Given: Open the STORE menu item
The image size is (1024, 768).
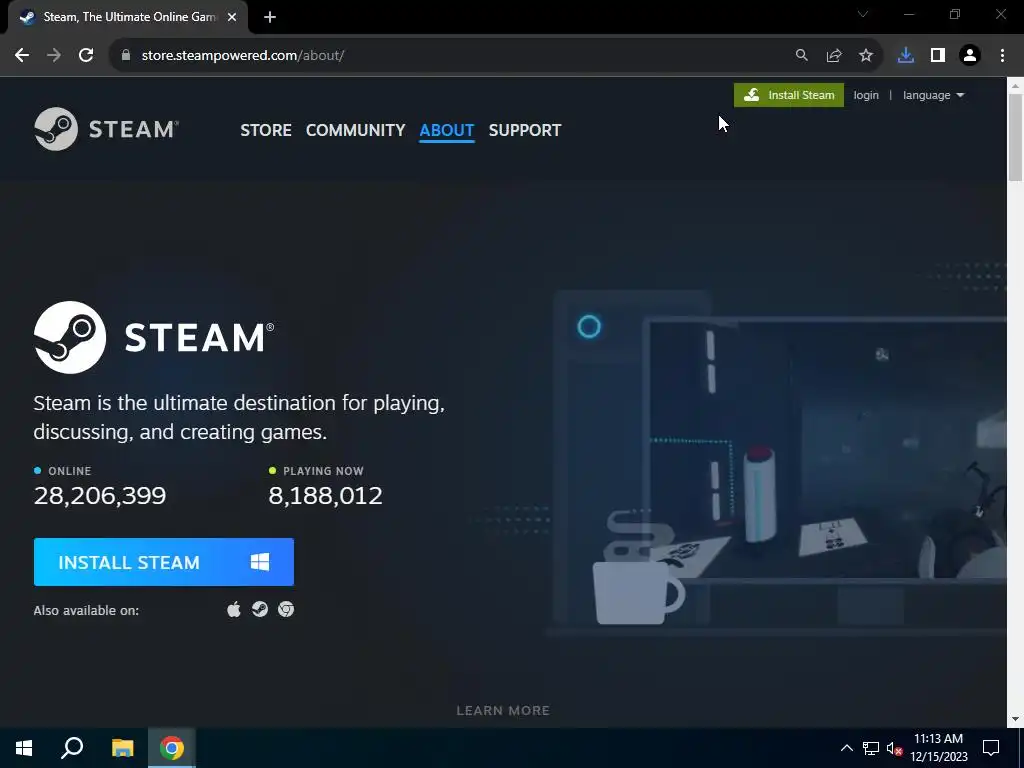Looking at the screenshot, I should pos(266,130).
